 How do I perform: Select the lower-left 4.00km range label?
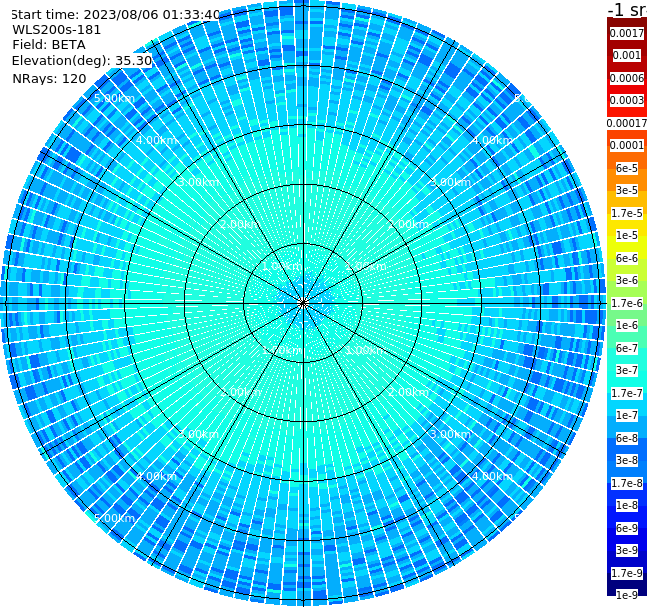pos(156,476)
